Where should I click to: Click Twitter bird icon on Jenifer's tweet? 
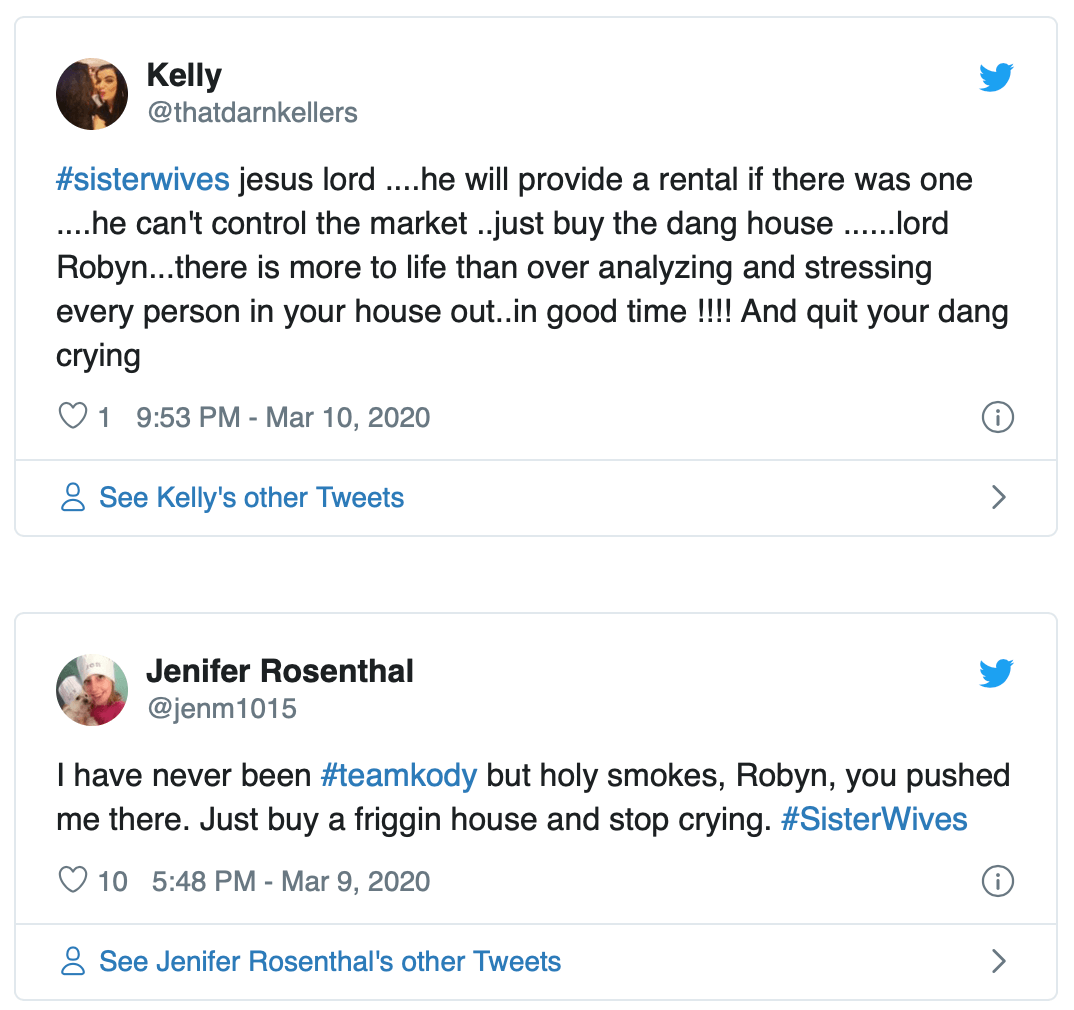click(996, 674)
